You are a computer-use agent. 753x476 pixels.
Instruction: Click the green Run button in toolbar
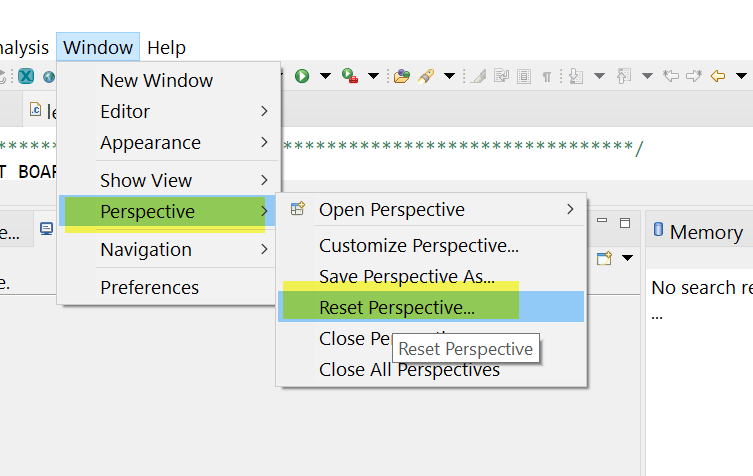(302, 76)
